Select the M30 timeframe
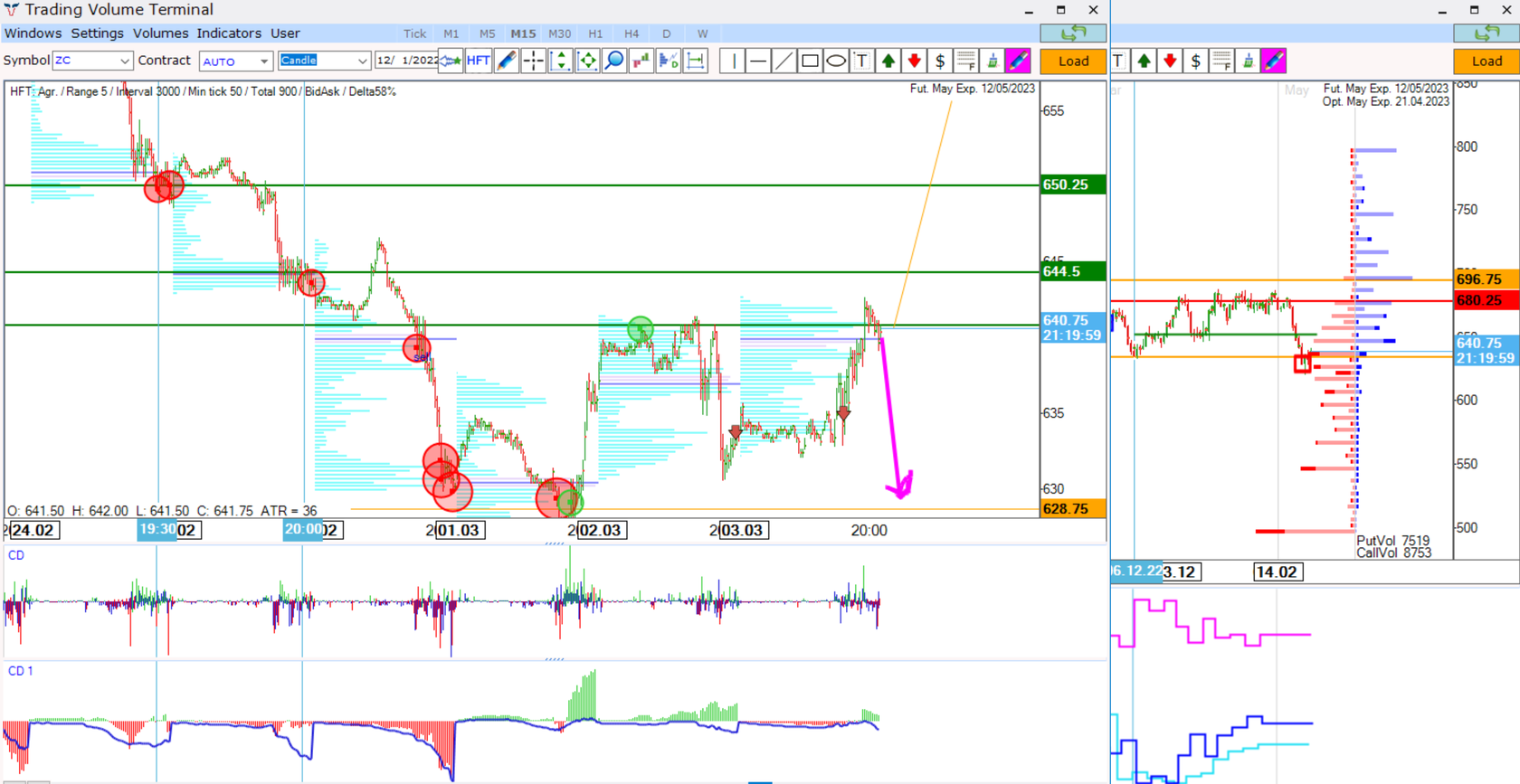This screenshot has height=784, width=1520. pyautogui.click(x=559, y=33)
